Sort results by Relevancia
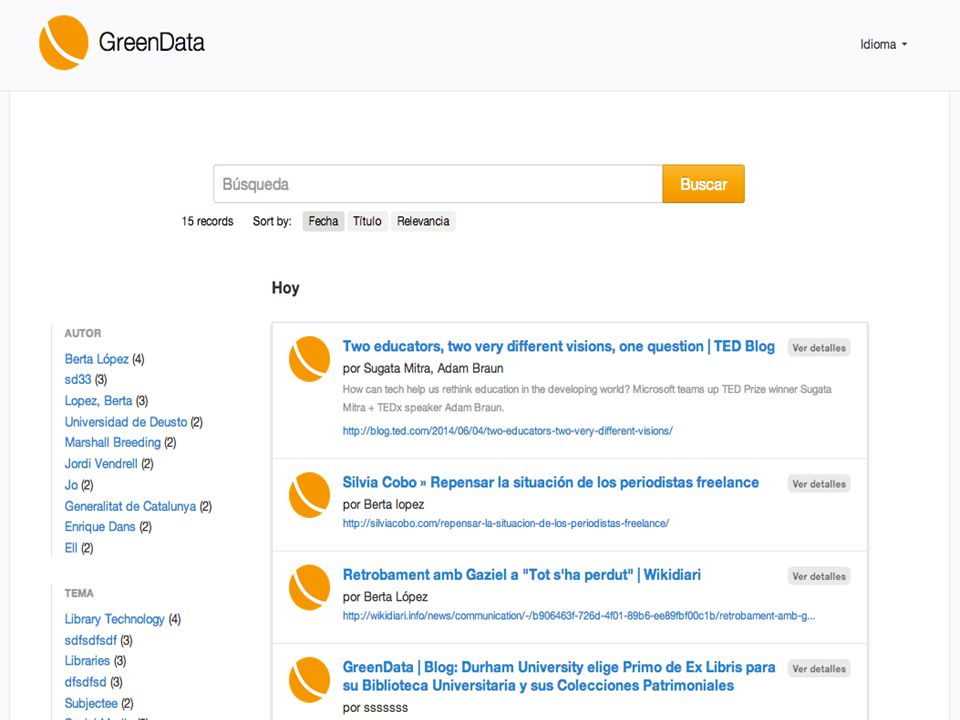The height and width of the screenshot is (720, 960). coord(423,221)
